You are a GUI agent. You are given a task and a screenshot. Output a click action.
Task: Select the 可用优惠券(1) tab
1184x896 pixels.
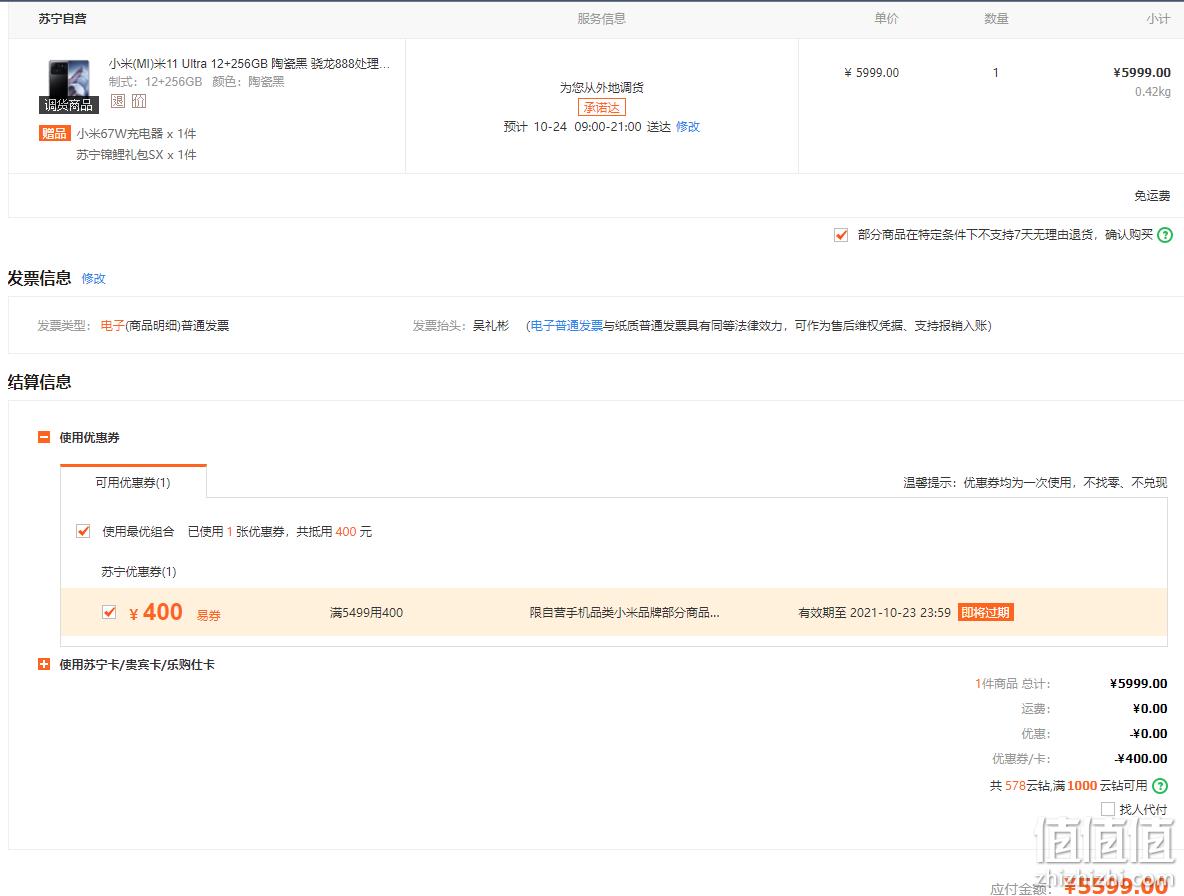[x=133, y=482]
